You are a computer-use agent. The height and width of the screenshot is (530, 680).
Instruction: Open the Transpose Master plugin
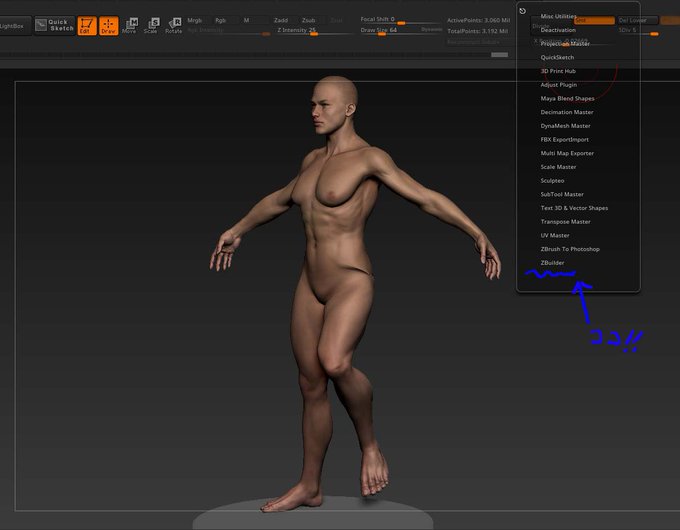pos(566,222)
